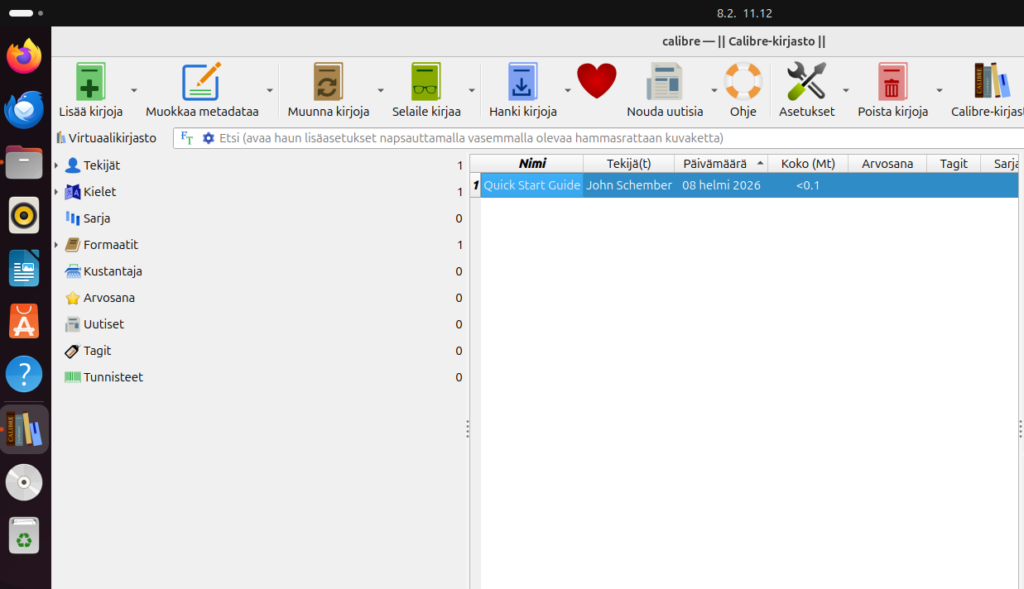Click the search settings gear icon
1024x589 pixels.
(208, 138)
